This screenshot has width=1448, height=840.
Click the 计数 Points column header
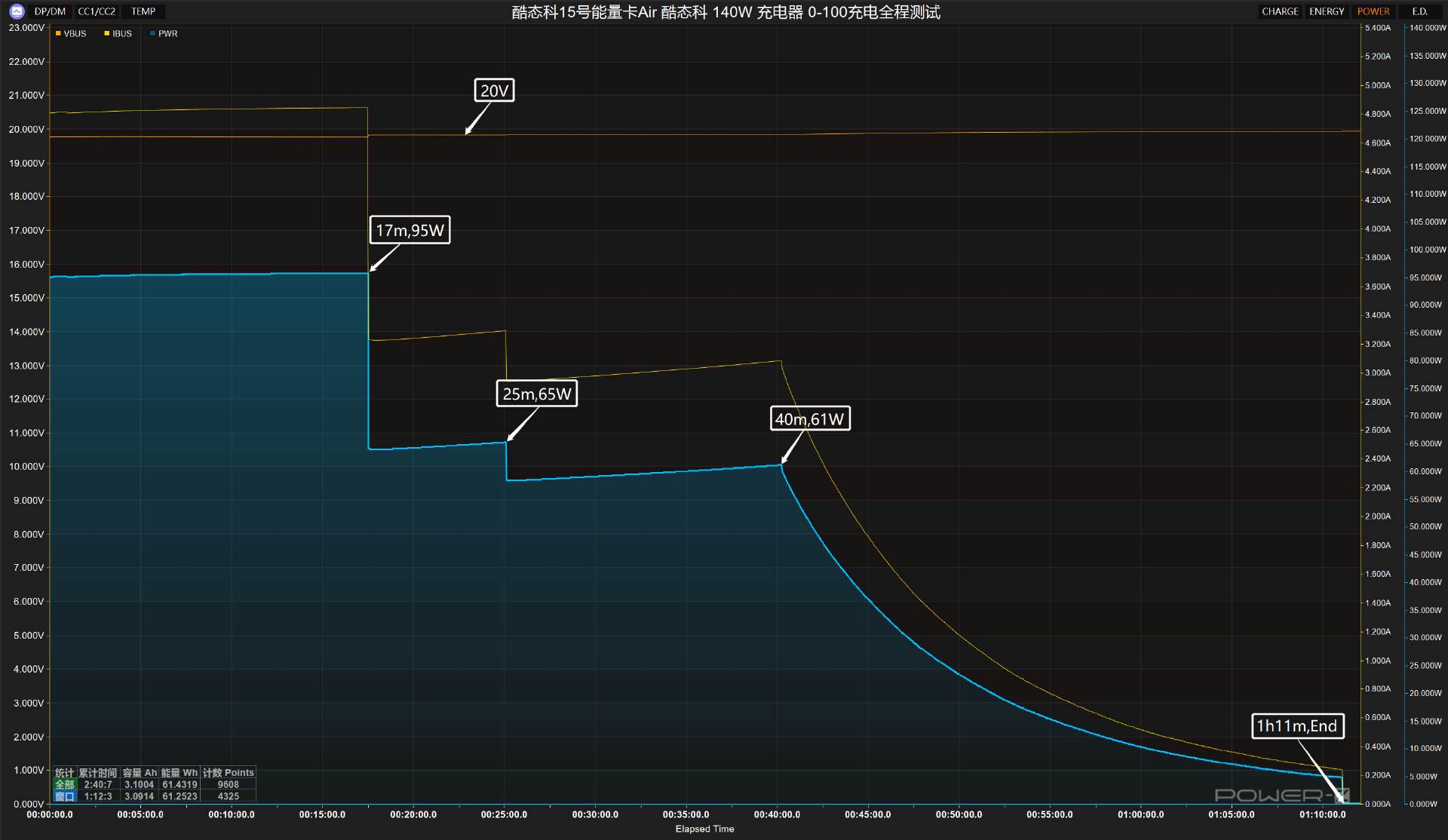click(229, 773)
